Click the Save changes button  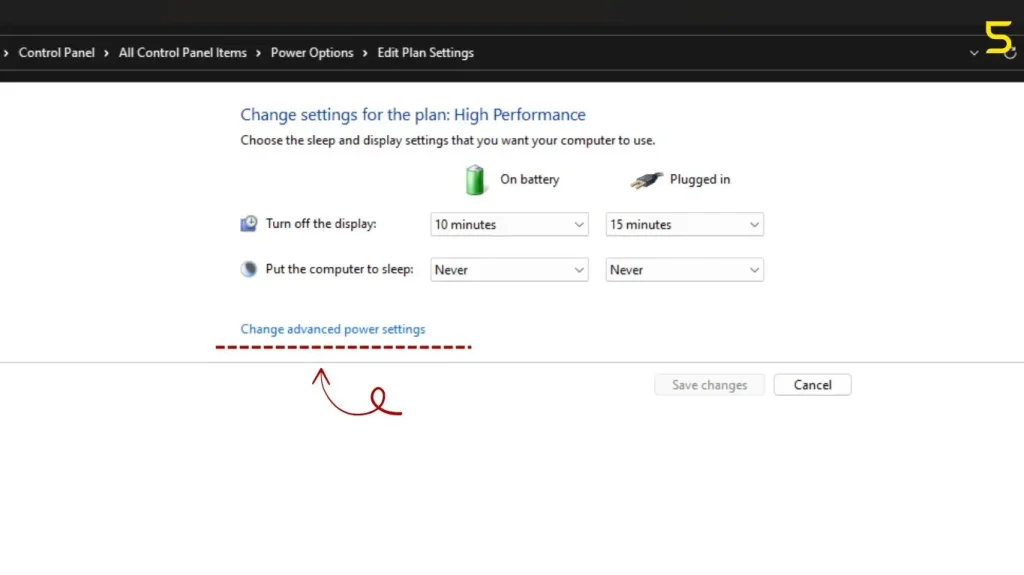(x=709, y=385)
